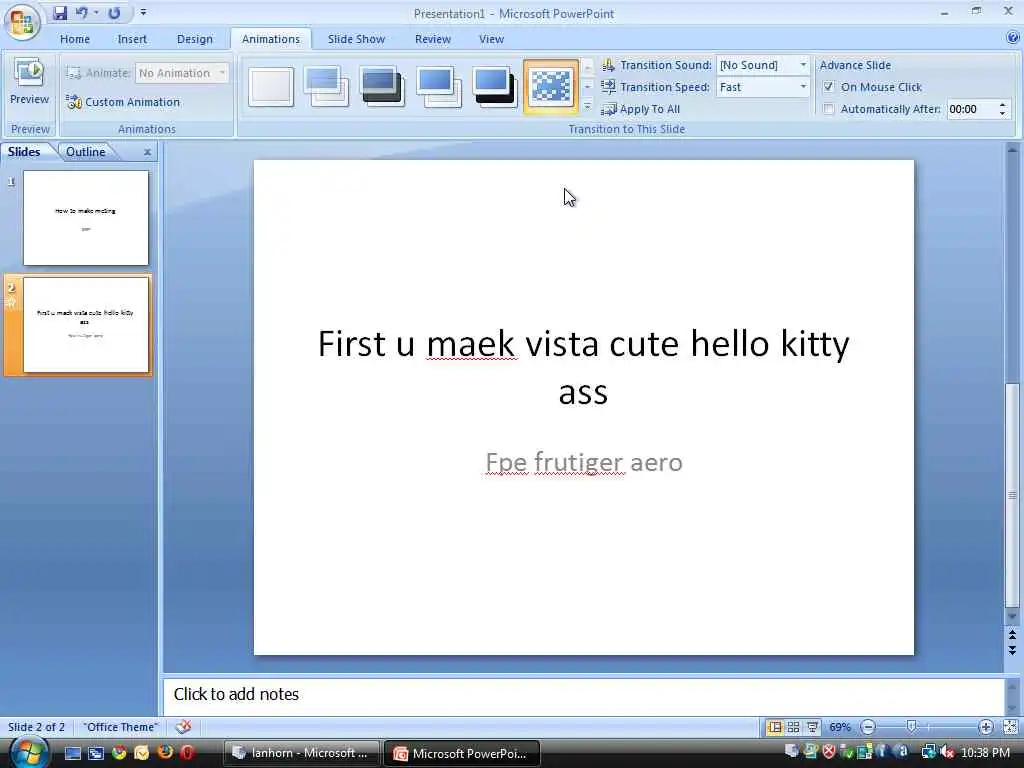Click 'Office Theme' in status bar
This screenshot has height=768, width=1024.
click(x=120, y=727)
